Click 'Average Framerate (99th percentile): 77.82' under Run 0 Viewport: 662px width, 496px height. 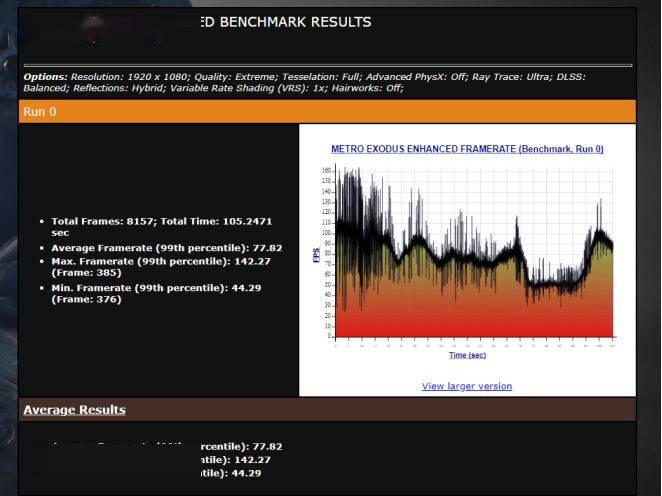[x=167, y=248]
